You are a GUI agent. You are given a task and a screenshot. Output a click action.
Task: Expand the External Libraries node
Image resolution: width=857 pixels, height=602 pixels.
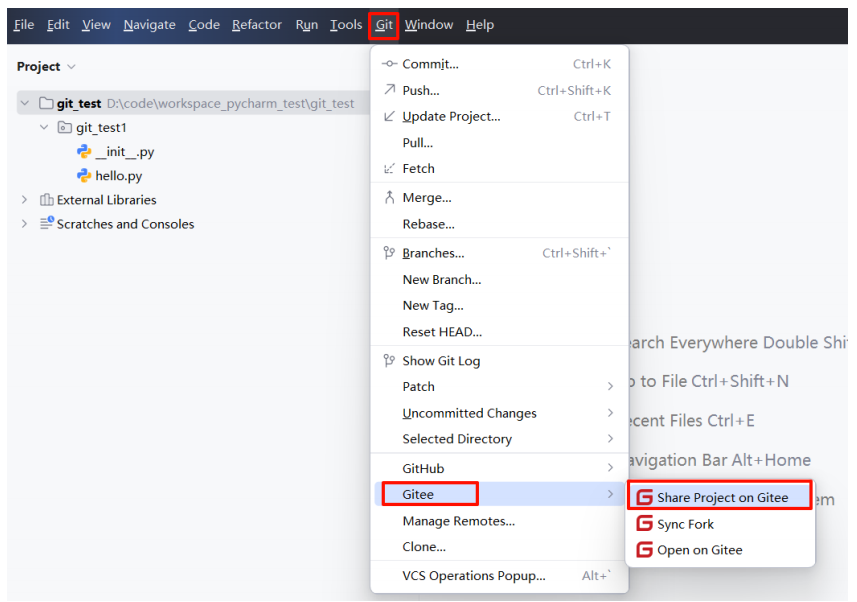click(x=24, y=200)
